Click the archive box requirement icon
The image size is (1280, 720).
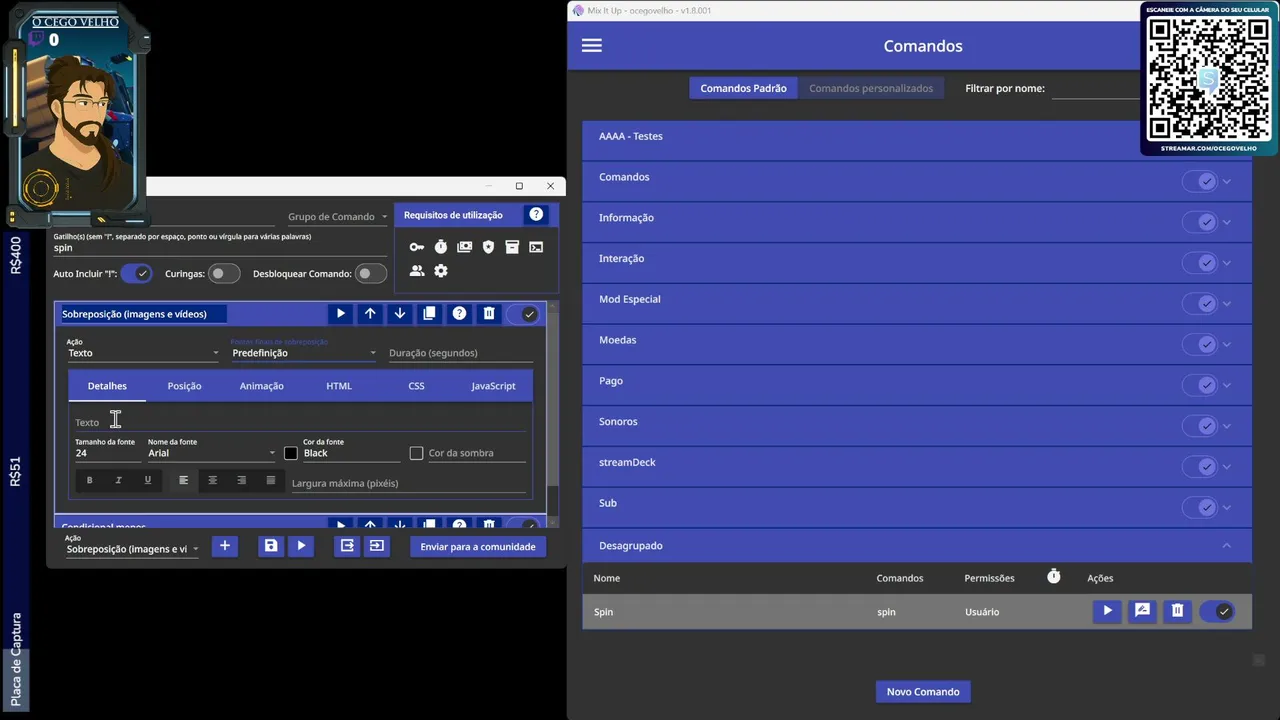coord(512,247)
